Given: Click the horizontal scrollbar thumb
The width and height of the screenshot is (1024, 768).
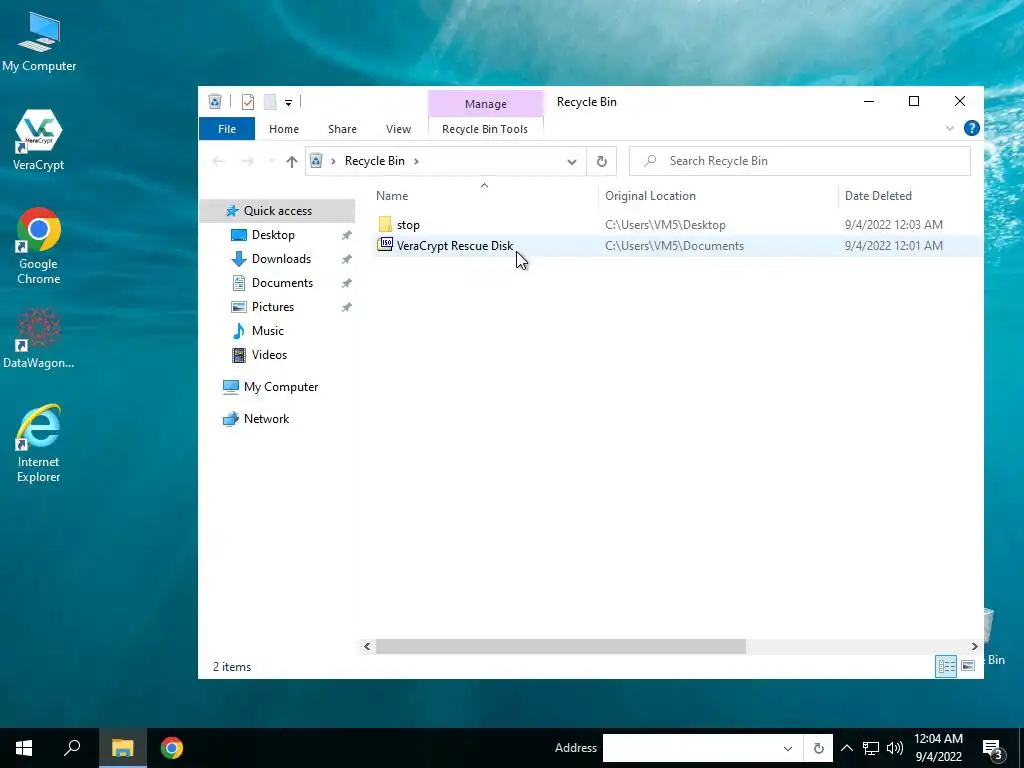Looking at the screenshot, I should point(560,647).
